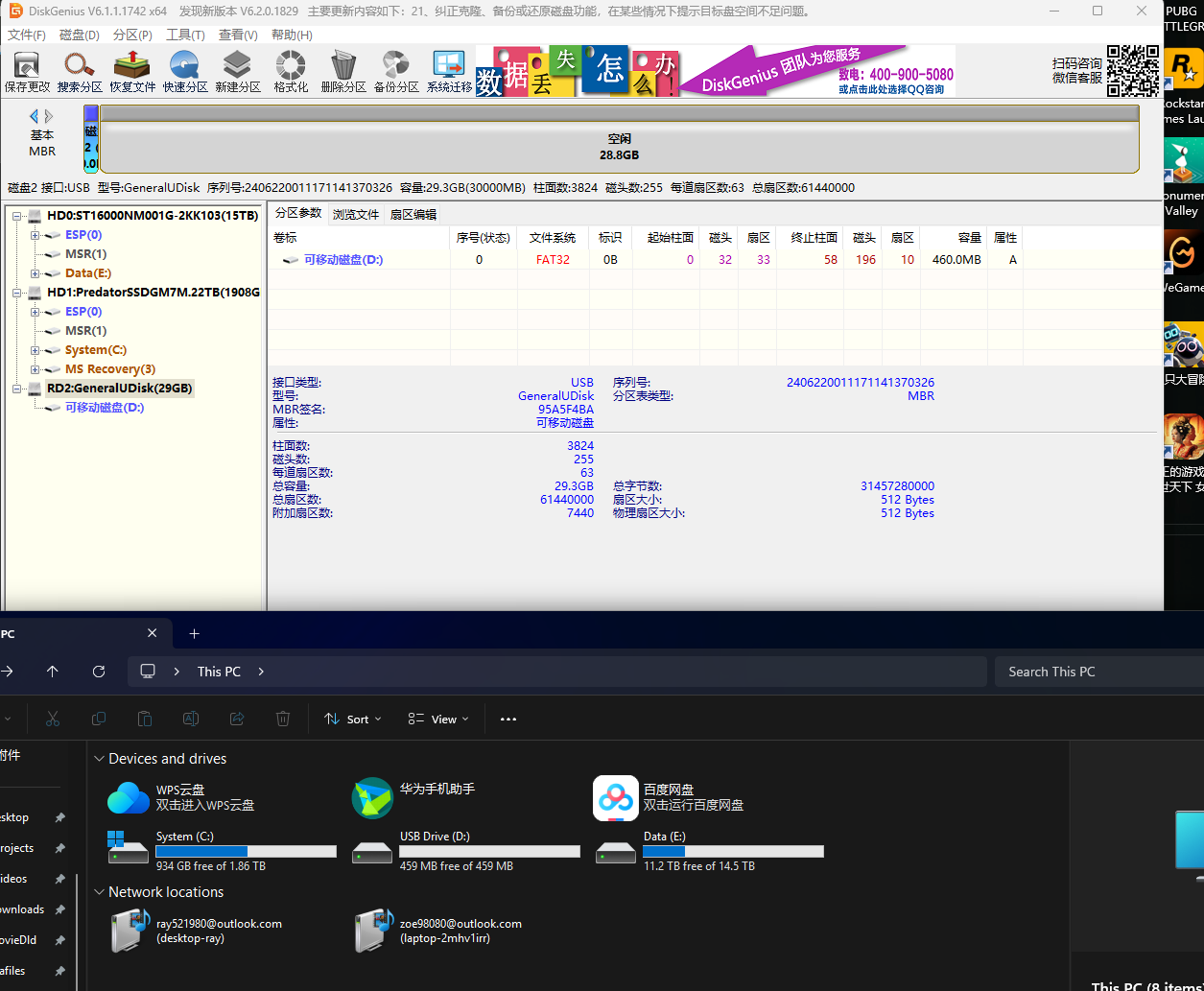
Task: Add a new File Explorer tab
Action: click(x=194, y=633)
